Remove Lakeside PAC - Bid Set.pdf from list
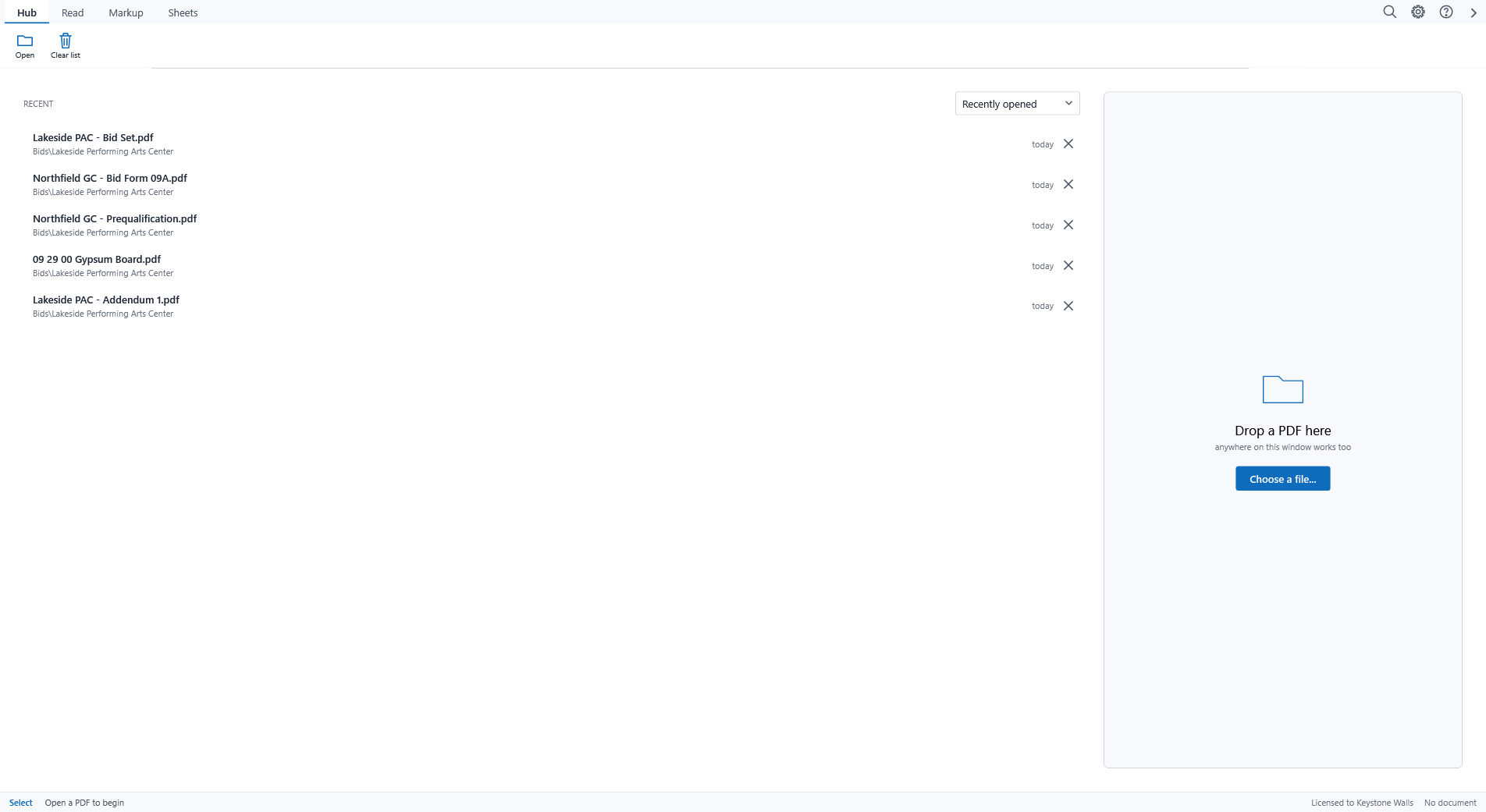 click(1068, 144)
